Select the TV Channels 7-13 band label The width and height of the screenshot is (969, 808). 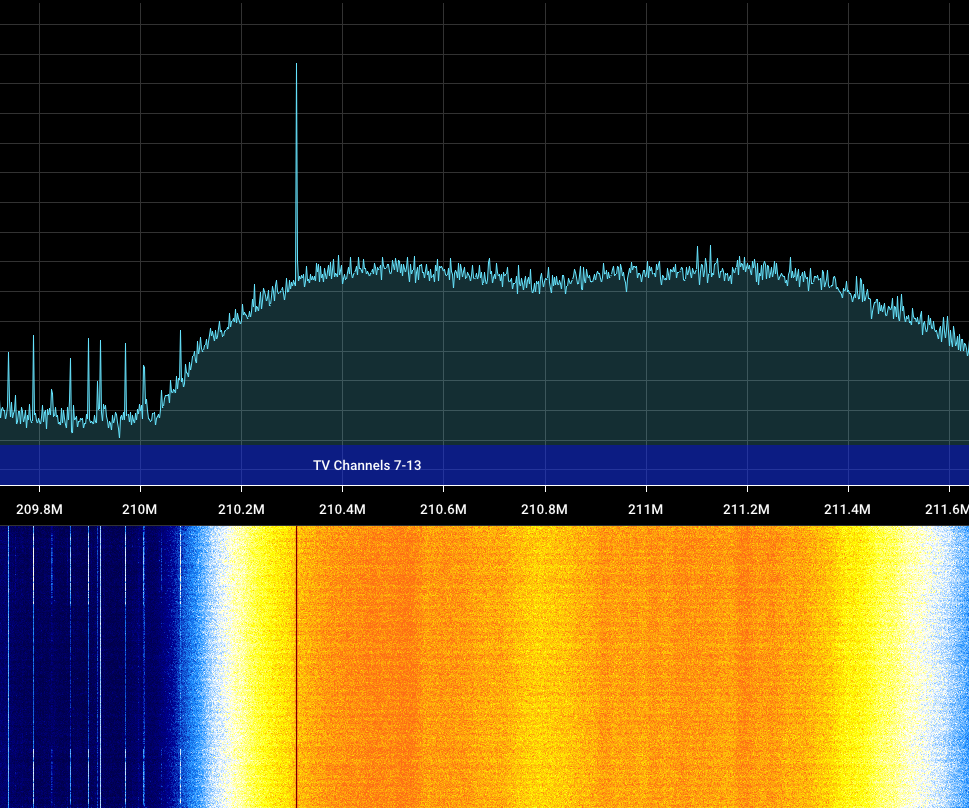(x=365, y=464)
